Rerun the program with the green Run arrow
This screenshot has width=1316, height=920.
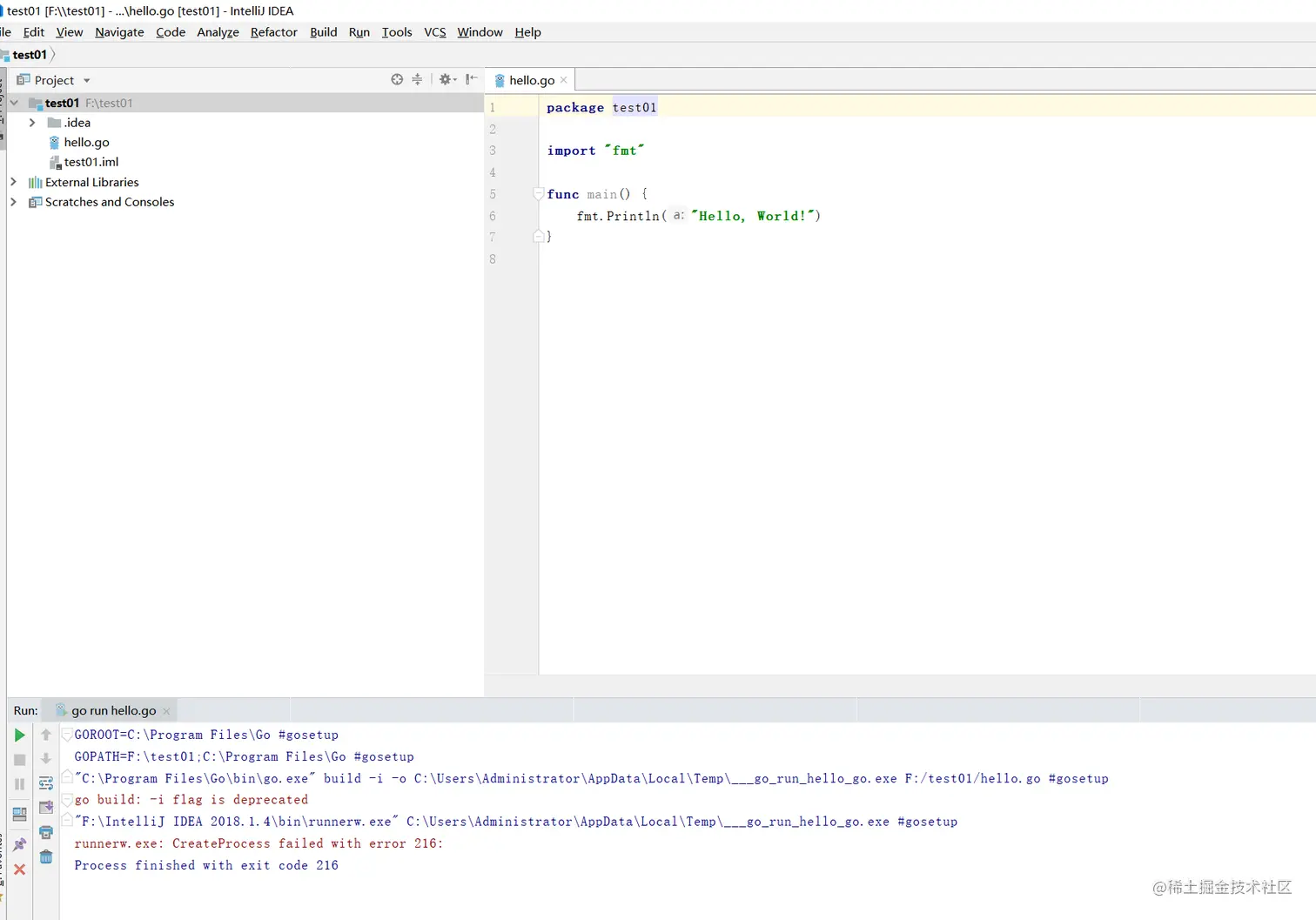pyautogui.click(x=19, y=735)
